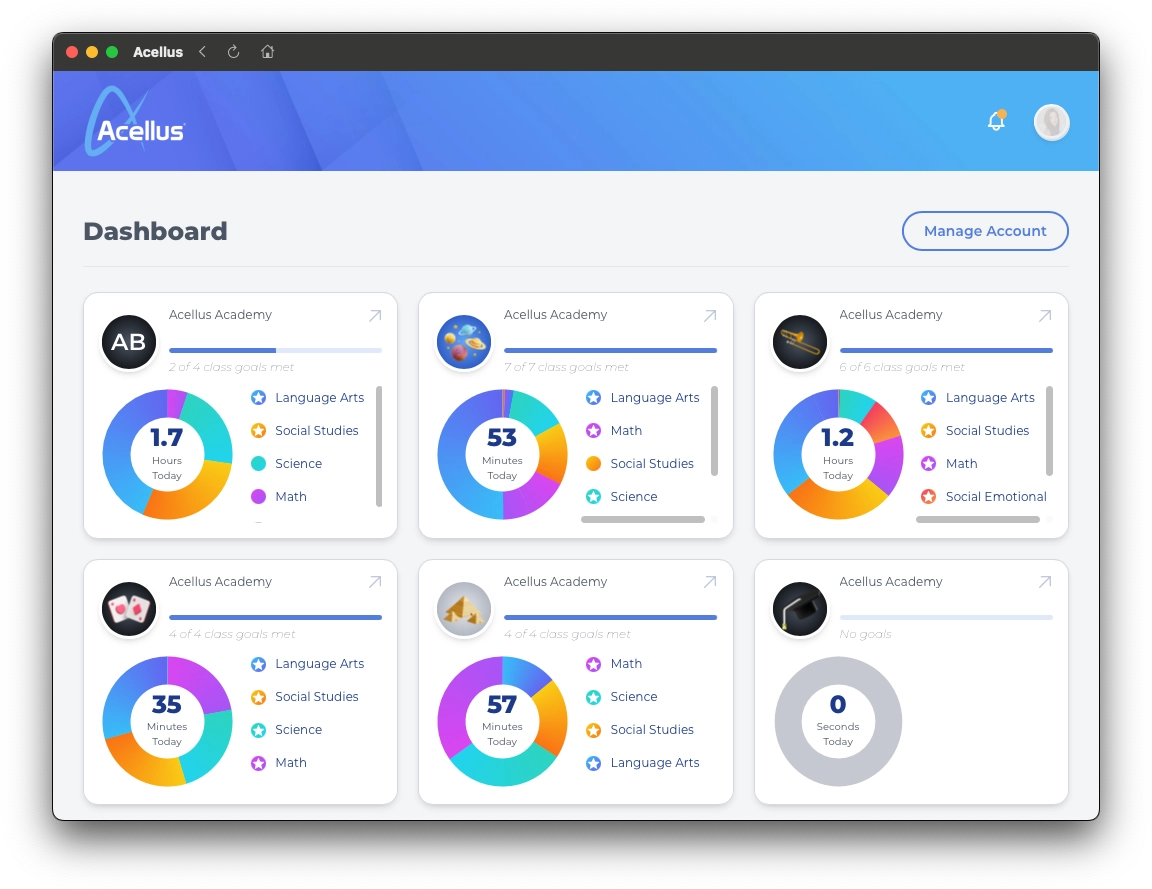
Task: Reload the page with the refresh icon
Action: point(234,51)
